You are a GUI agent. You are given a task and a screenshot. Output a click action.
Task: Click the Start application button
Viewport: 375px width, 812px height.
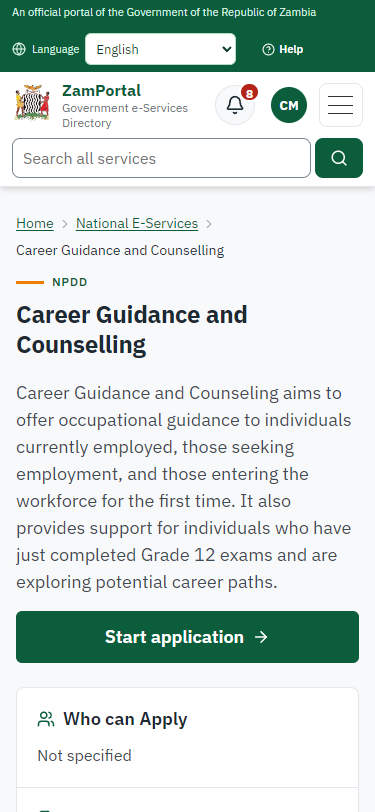pyautogui.click(x=188, y=636)
